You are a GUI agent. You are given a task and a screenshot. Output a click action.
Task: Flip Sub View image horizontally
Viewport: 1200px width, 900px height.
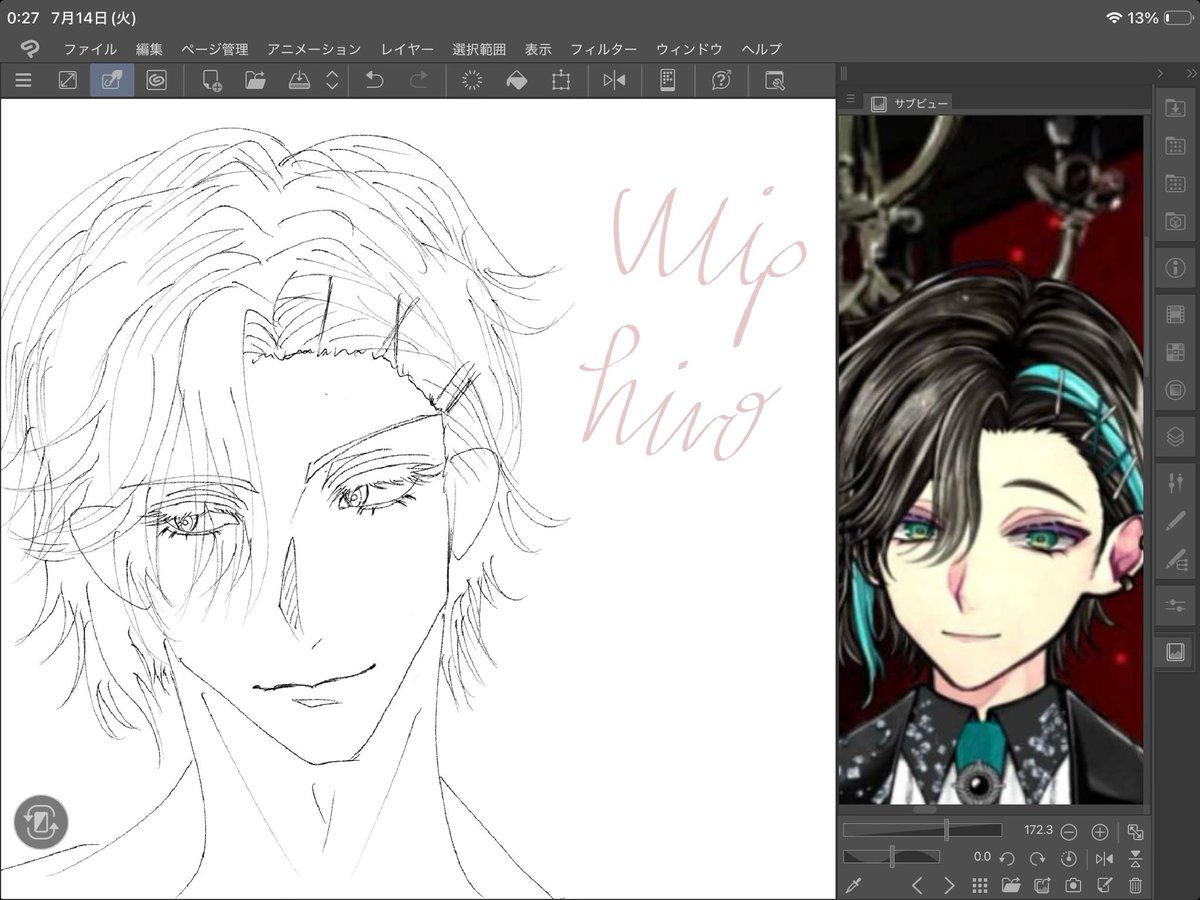(1104, 858)
